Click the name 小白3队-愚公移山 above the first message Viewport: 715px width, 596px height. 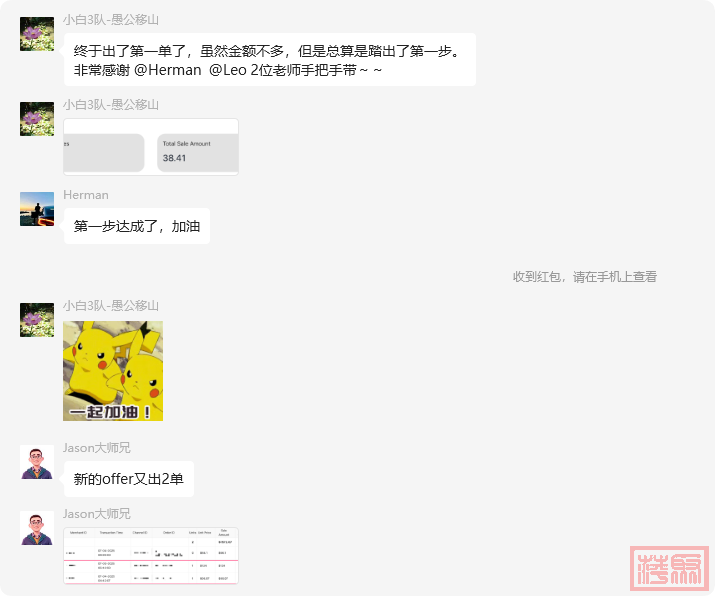coord(111,20)
